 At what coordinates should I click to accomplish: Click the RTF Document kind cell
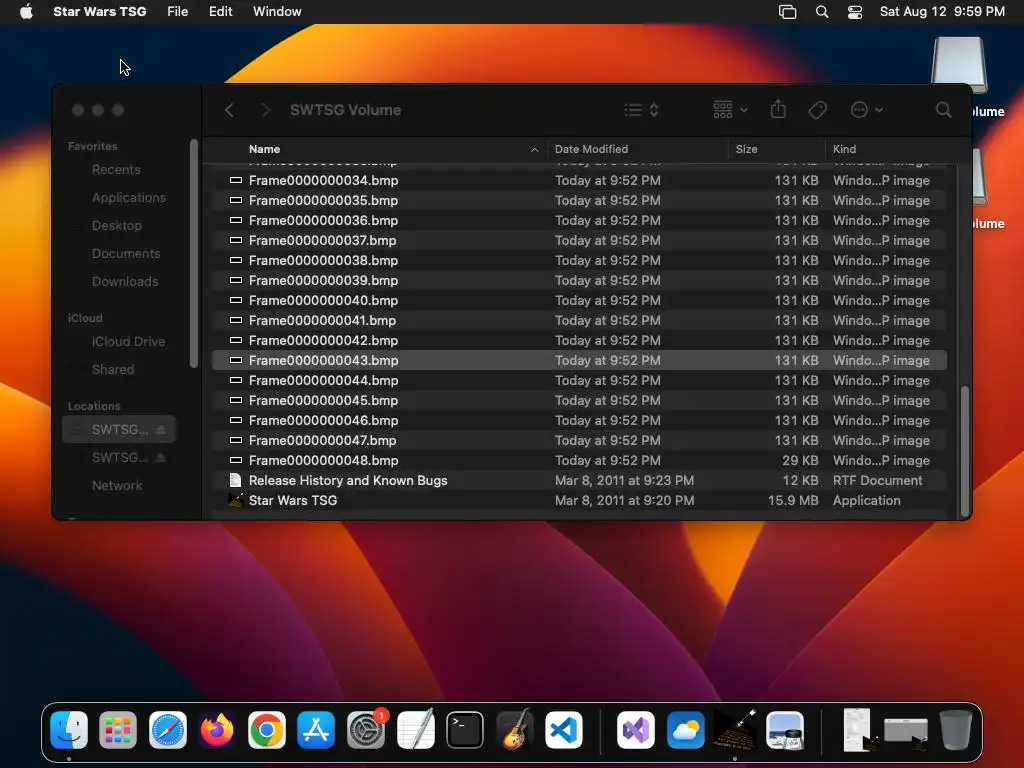point(877,481)
